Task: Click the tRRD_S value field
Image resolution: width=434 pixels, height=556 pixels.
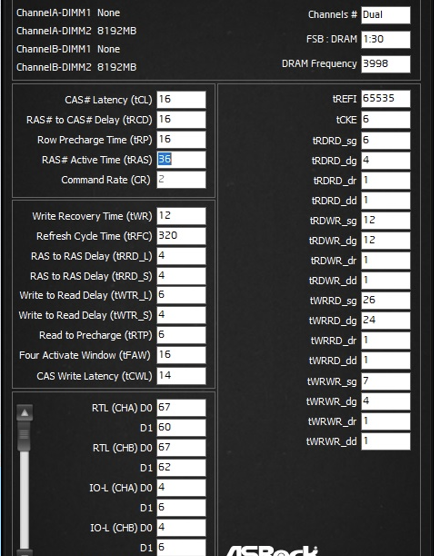Action: pyautogui.click(x=181, y=276)
